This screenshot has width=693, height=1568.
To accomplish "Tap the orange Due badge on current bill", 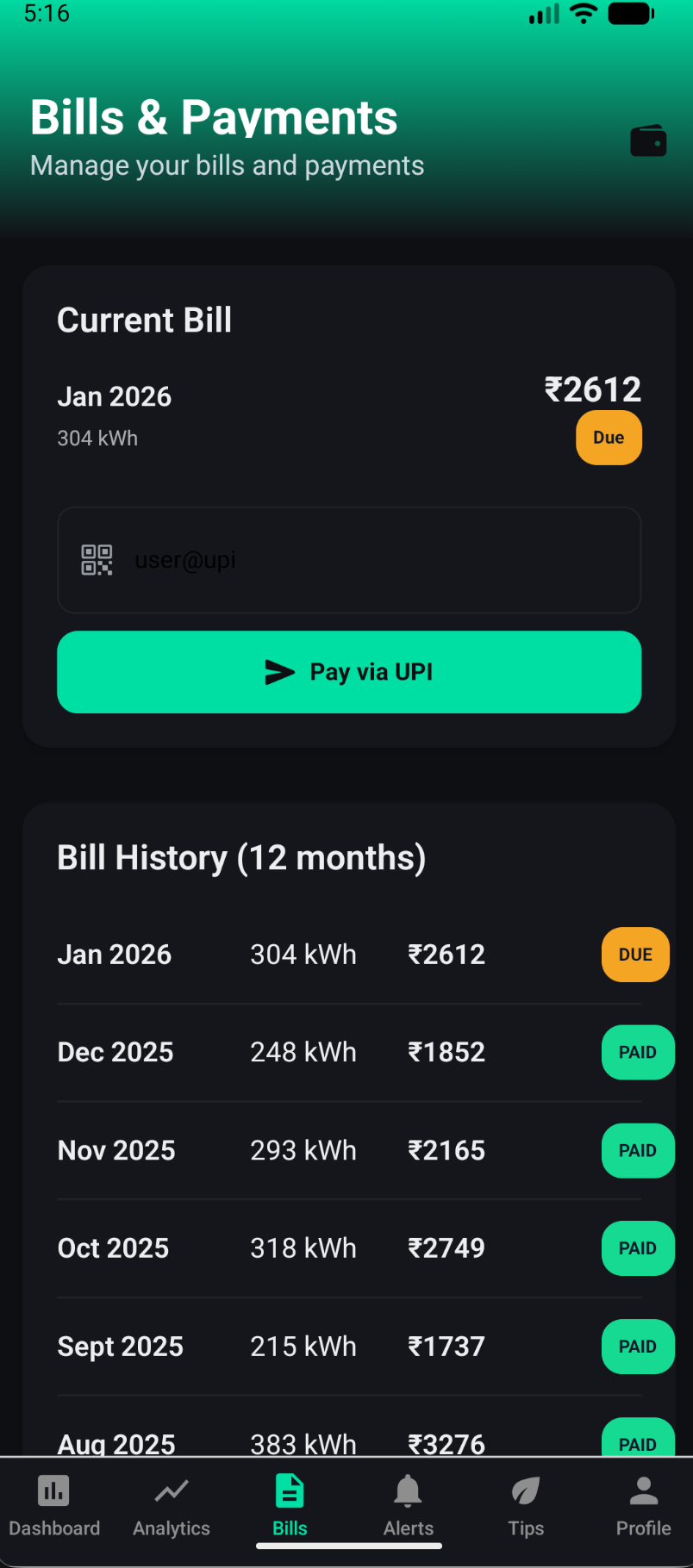I will click(x=609, y=438).
